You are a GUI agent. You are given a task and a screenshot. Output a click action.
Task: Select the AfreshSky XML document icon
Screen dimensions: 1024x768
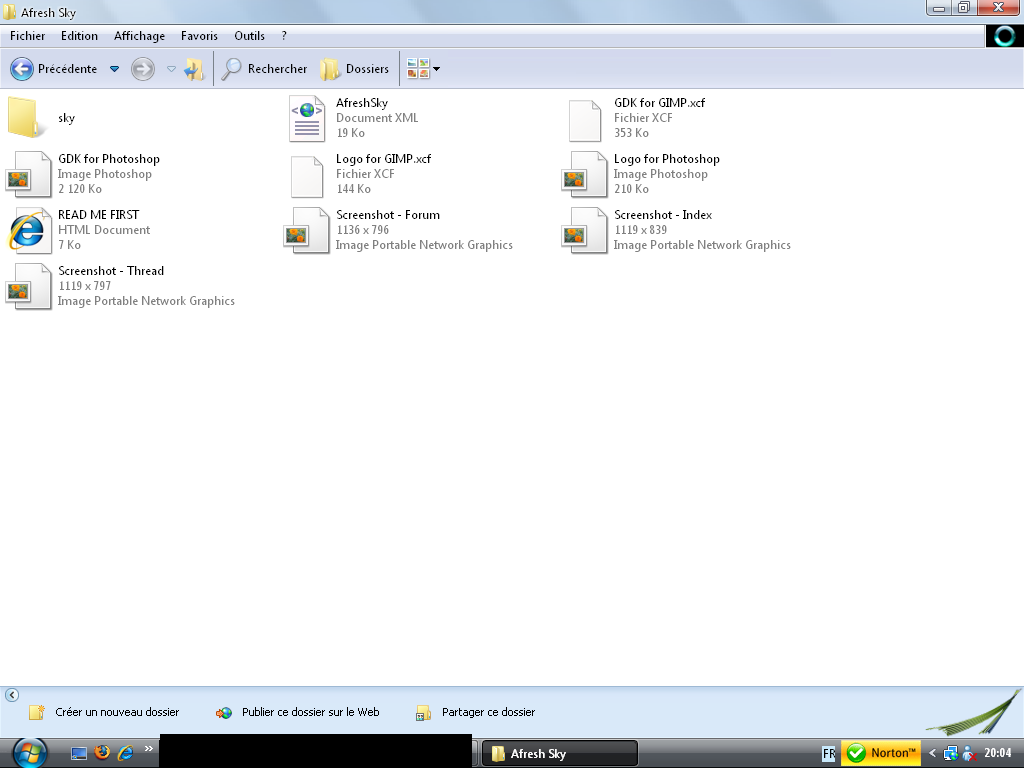tap(307, 118)
